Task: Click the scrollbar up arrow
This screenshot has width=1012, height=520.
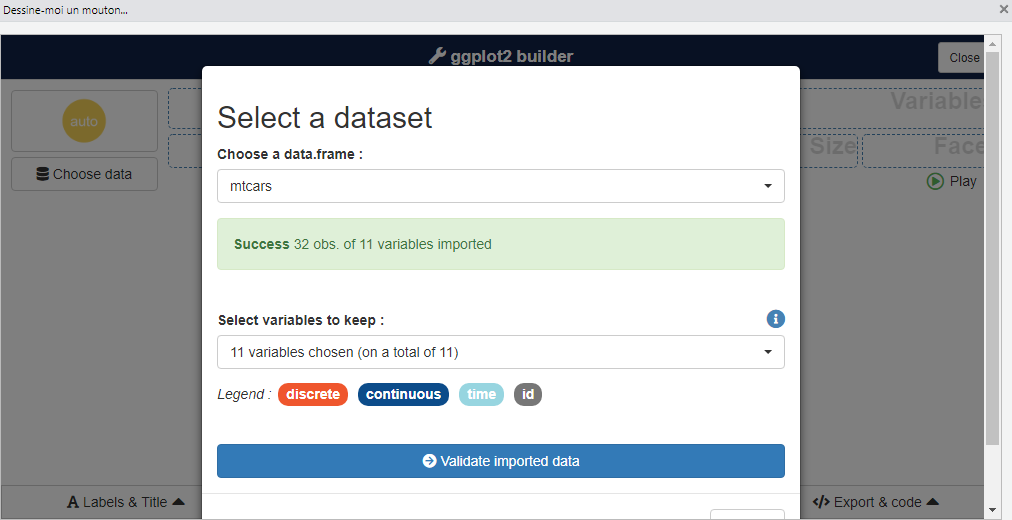Action: coord(992,43)
